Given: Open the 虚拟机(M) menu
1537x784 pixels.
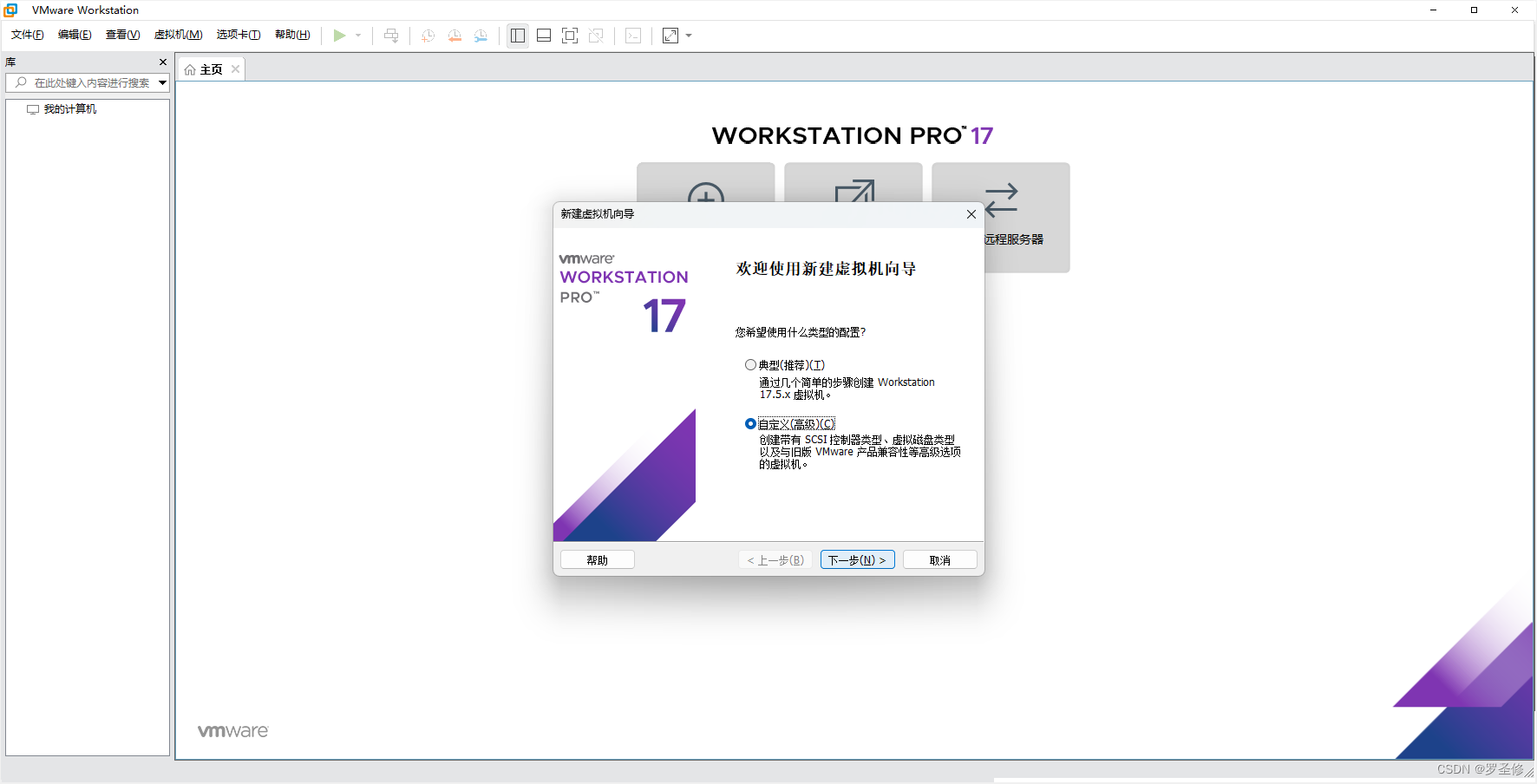Looking at the screenshot, I should click(178, 35).
